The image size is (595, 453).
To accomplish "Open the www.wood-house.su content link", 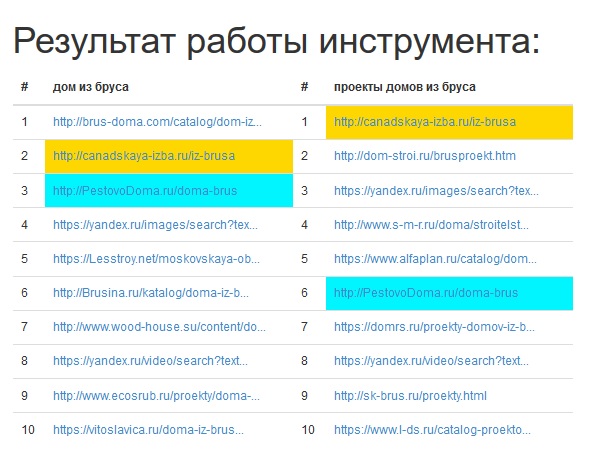I will [159, 327].
